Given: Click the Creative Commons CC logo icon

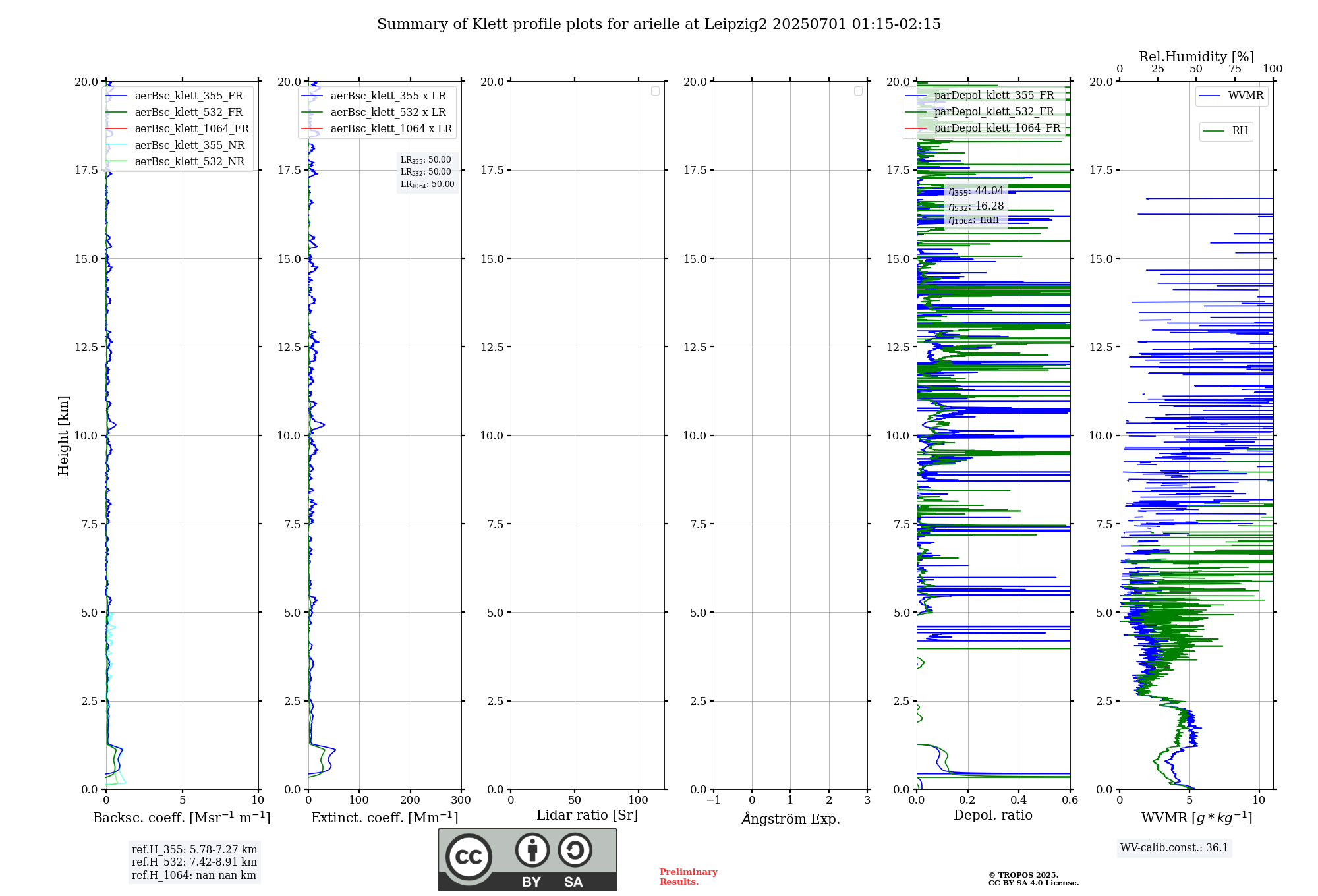Looking at the screenshot, I should coord(469,856).
